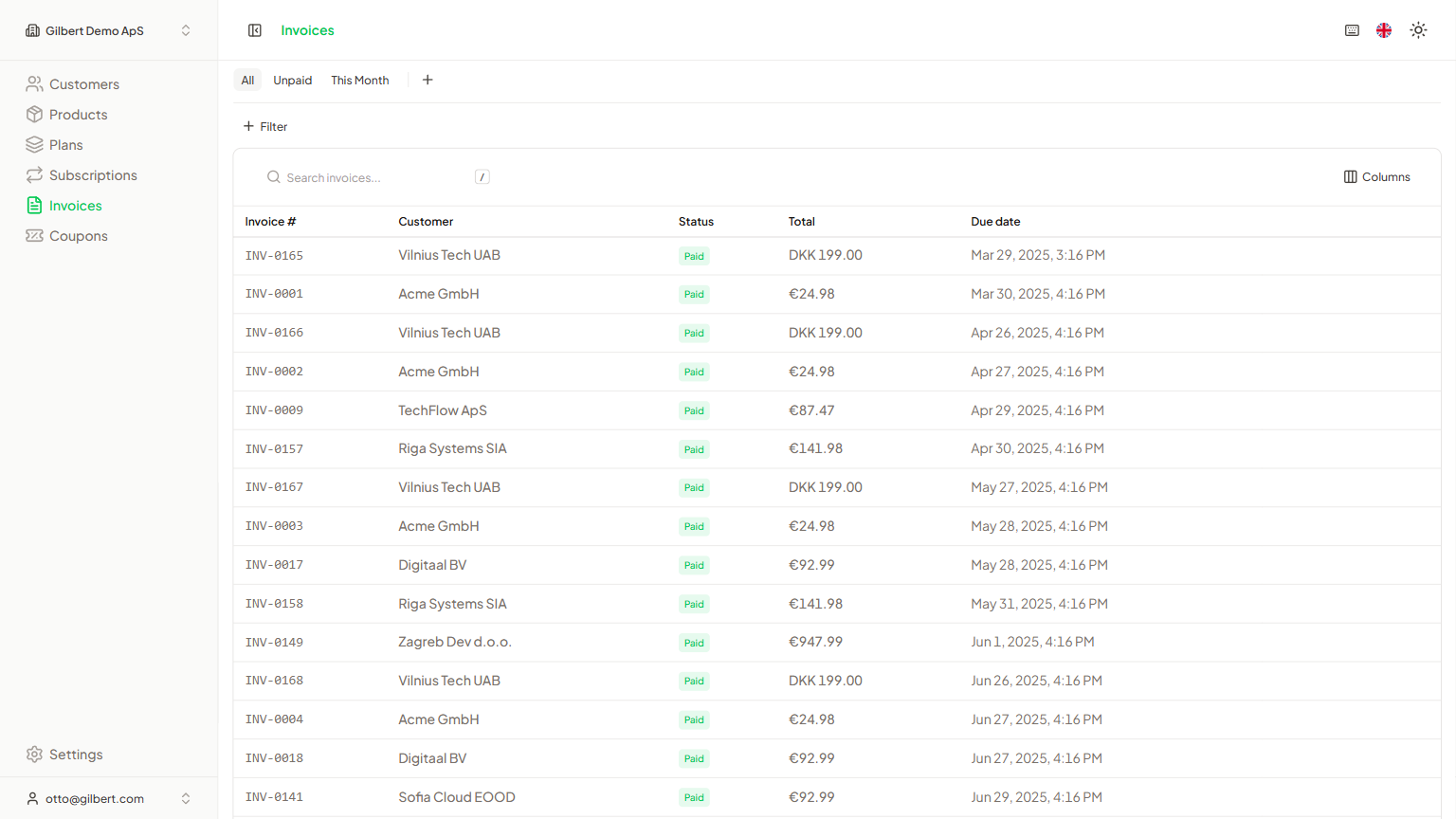Open the Coupons section via its ticket icon
The image size is (1456, 819).
click(x=34, y=235)
